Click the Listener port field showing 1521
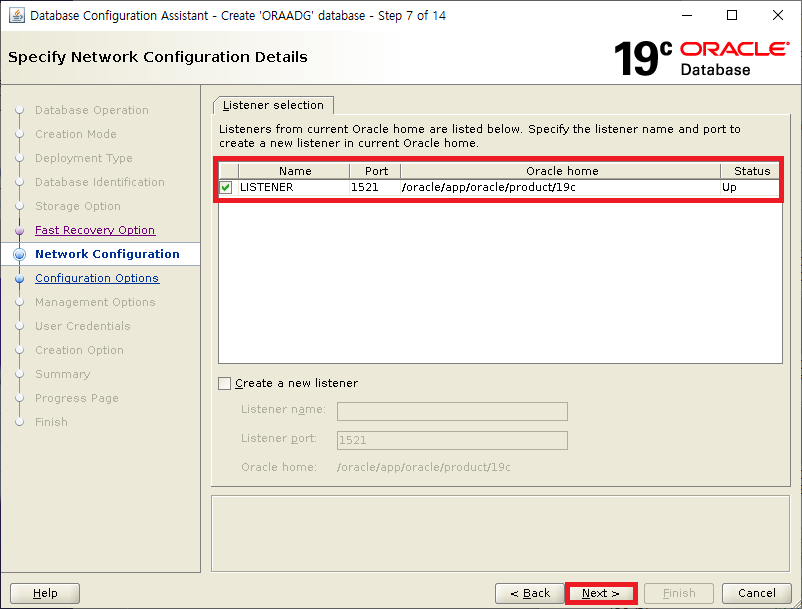This screenshot has height=609, width=802. (x=452, y=440)
